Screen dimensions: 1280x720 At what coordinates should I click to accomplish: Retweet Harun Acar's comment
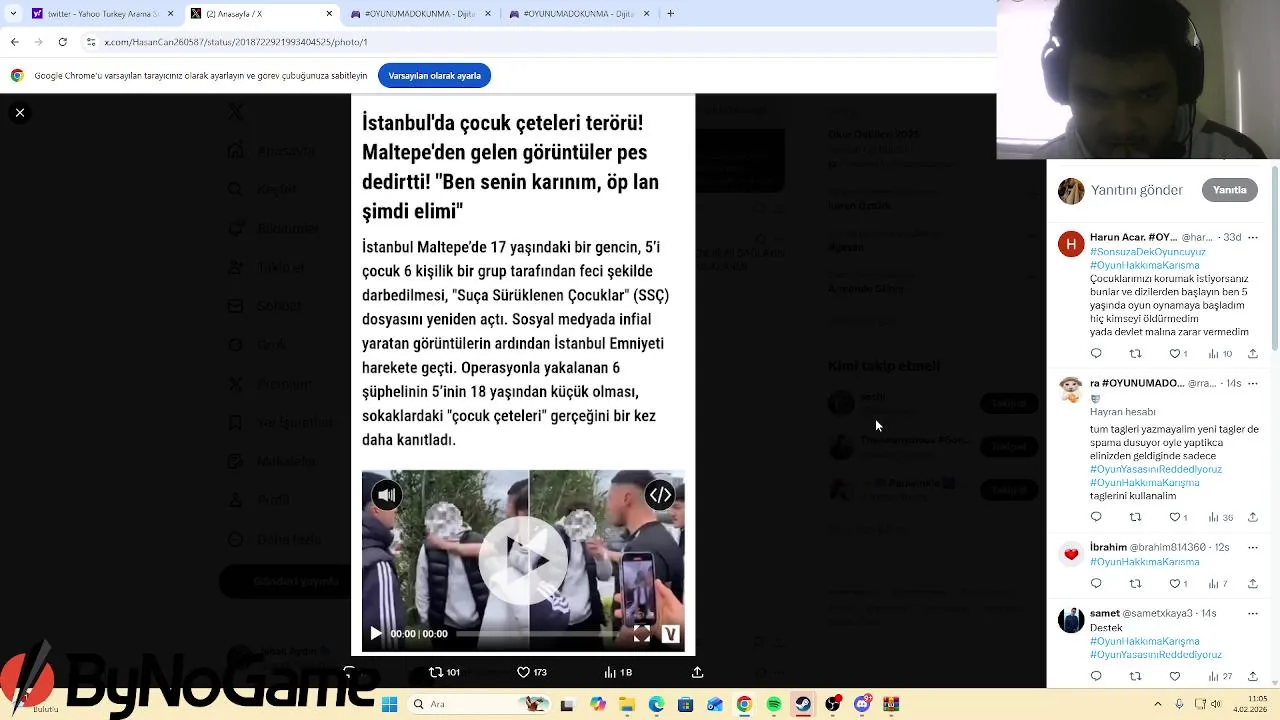[1135, 353]
